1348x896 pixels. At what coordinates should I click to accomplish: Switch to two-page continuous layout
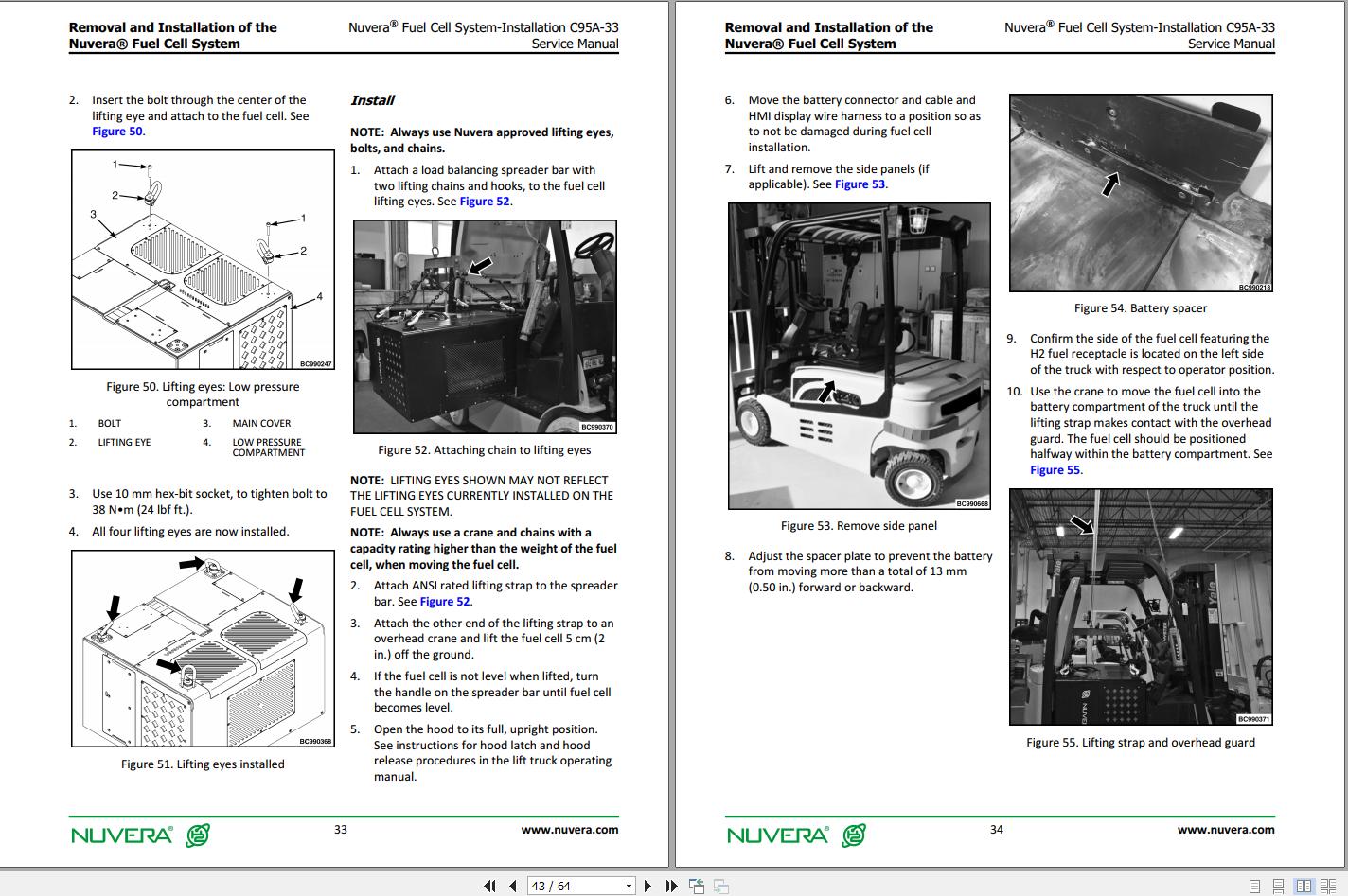[x=1329, y=886]
